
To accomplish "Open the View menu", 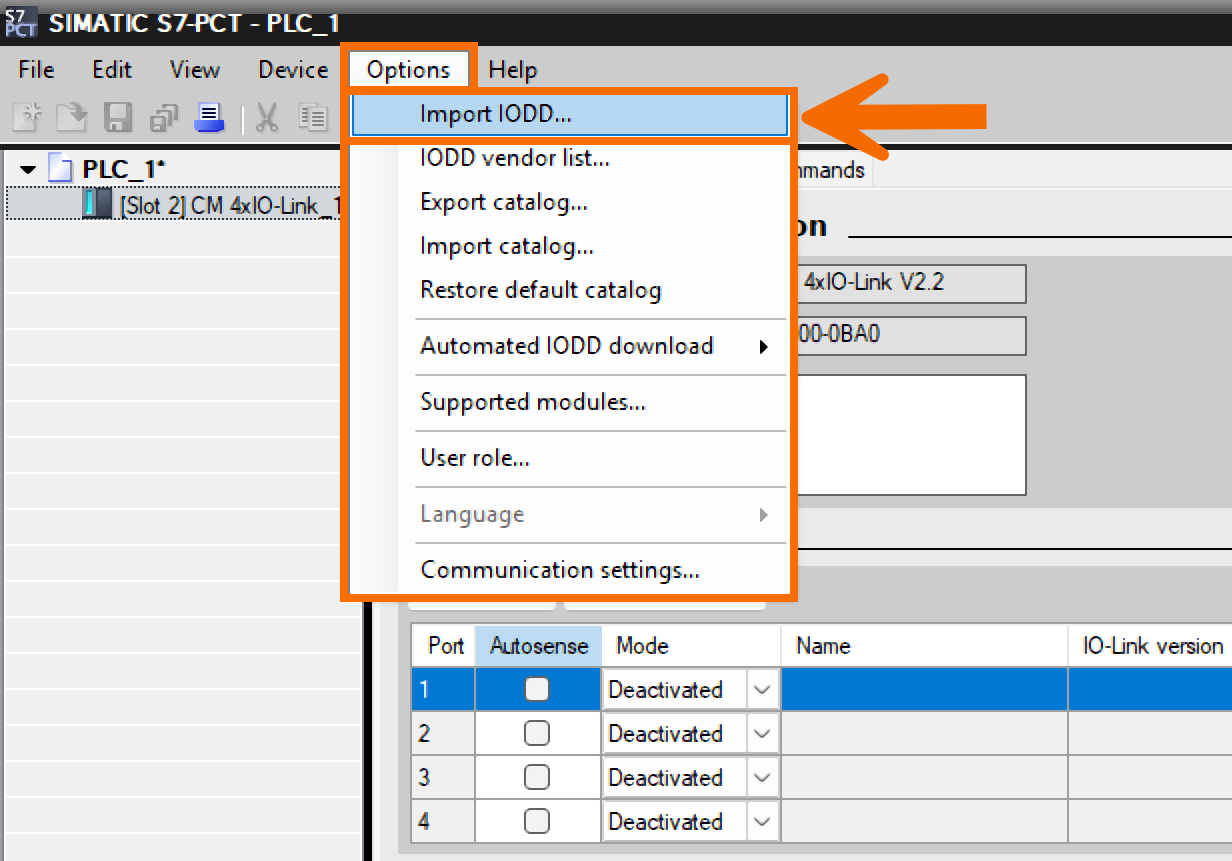I will point(194,69).
